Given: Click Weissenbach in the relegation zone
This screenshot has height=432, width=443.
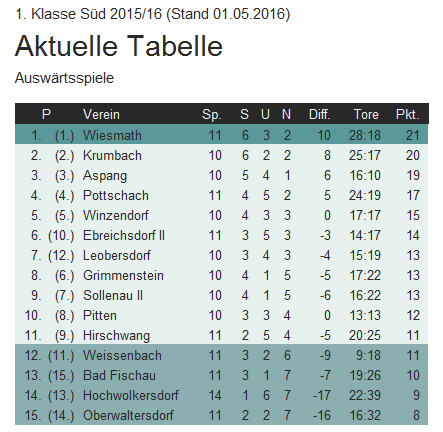Looking at the screenshot, I should click(x=122, y=355).
